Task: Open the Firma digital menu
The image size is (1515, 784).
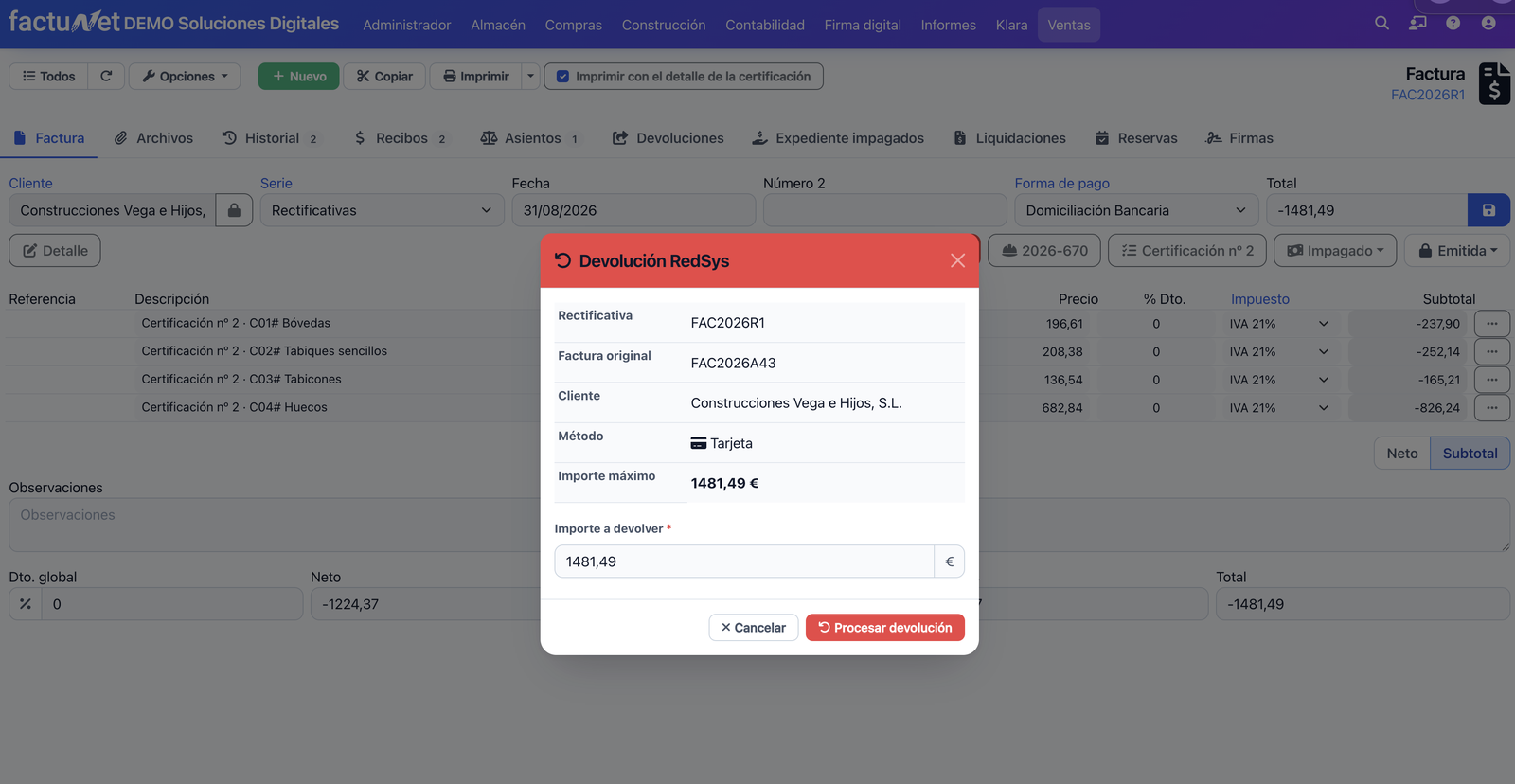Action: click(x=863, y=25)
